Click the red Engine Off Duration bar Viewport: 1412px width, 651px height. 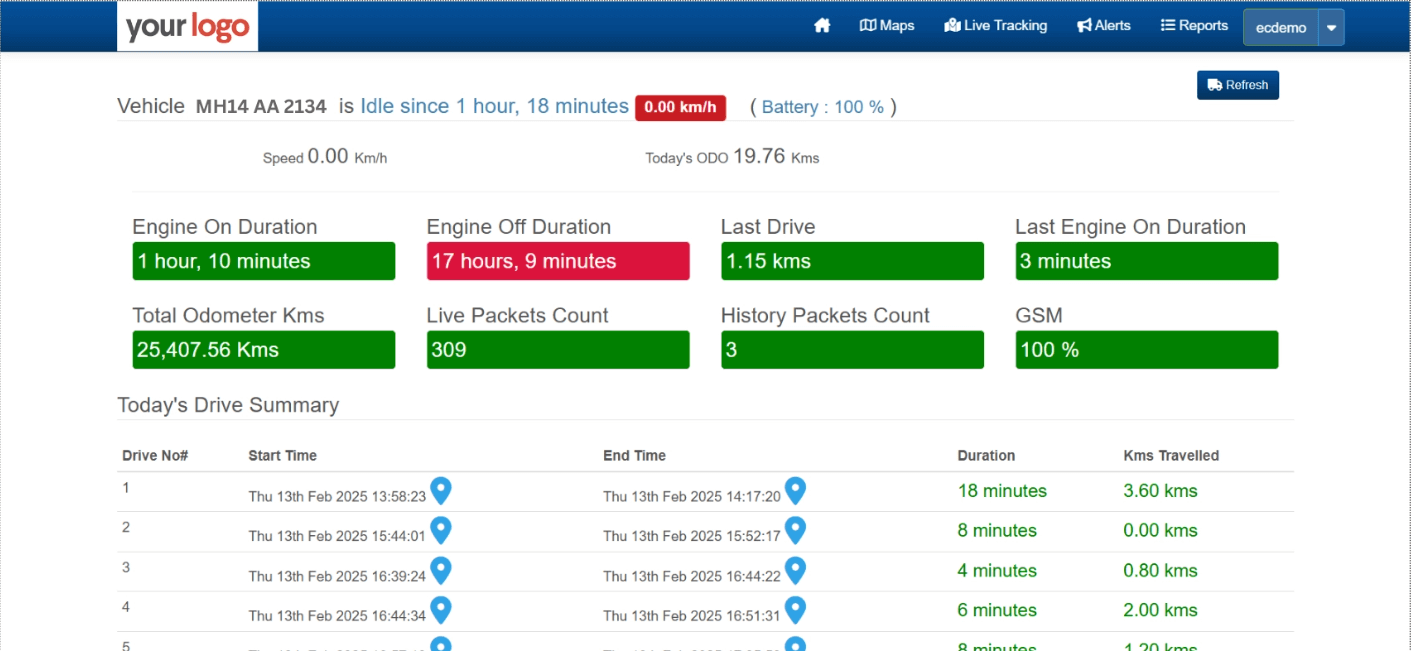tap(558, 261)
